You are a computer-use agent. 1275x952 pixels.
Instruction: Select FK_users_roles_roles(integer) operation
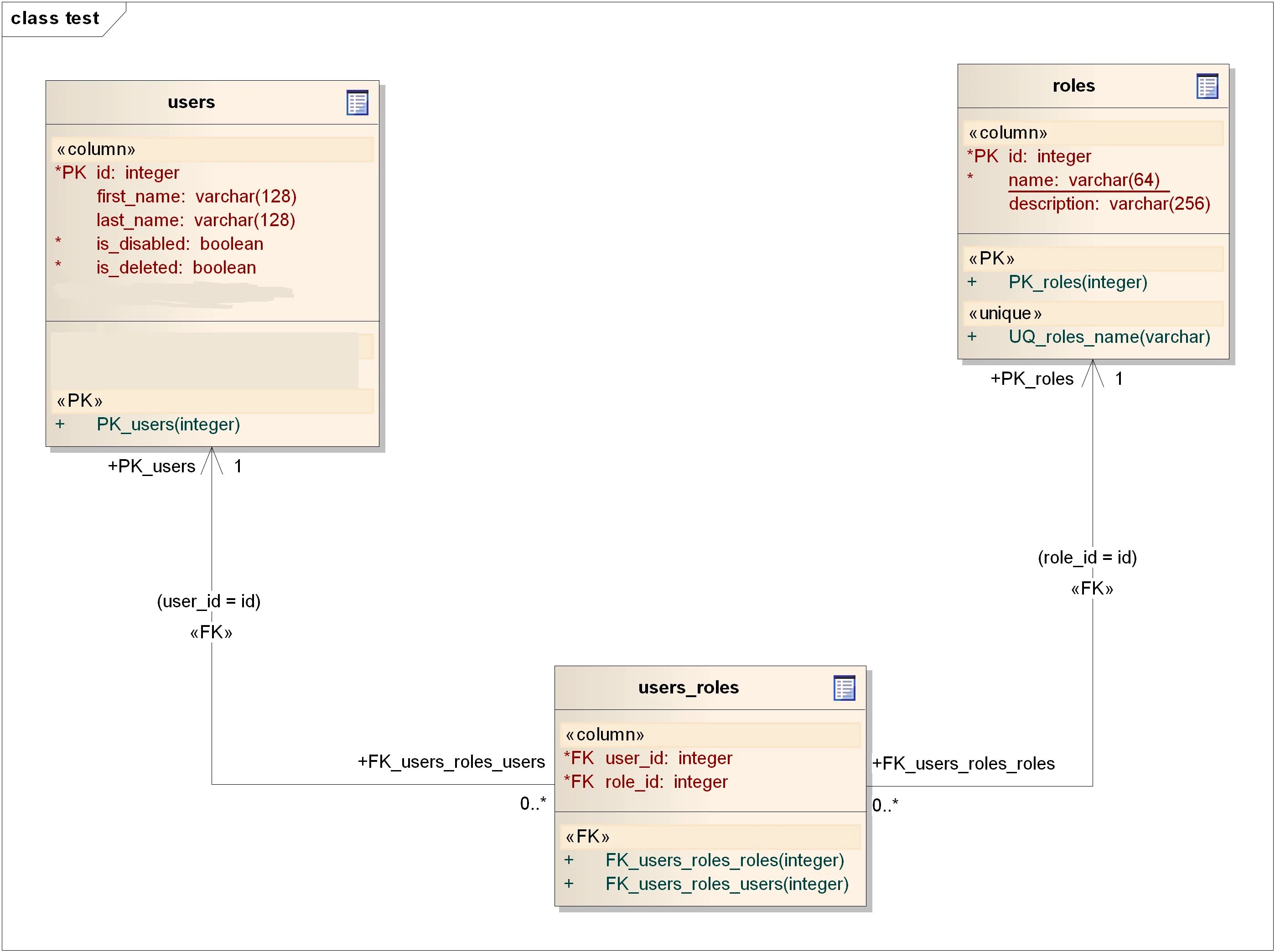724,860
